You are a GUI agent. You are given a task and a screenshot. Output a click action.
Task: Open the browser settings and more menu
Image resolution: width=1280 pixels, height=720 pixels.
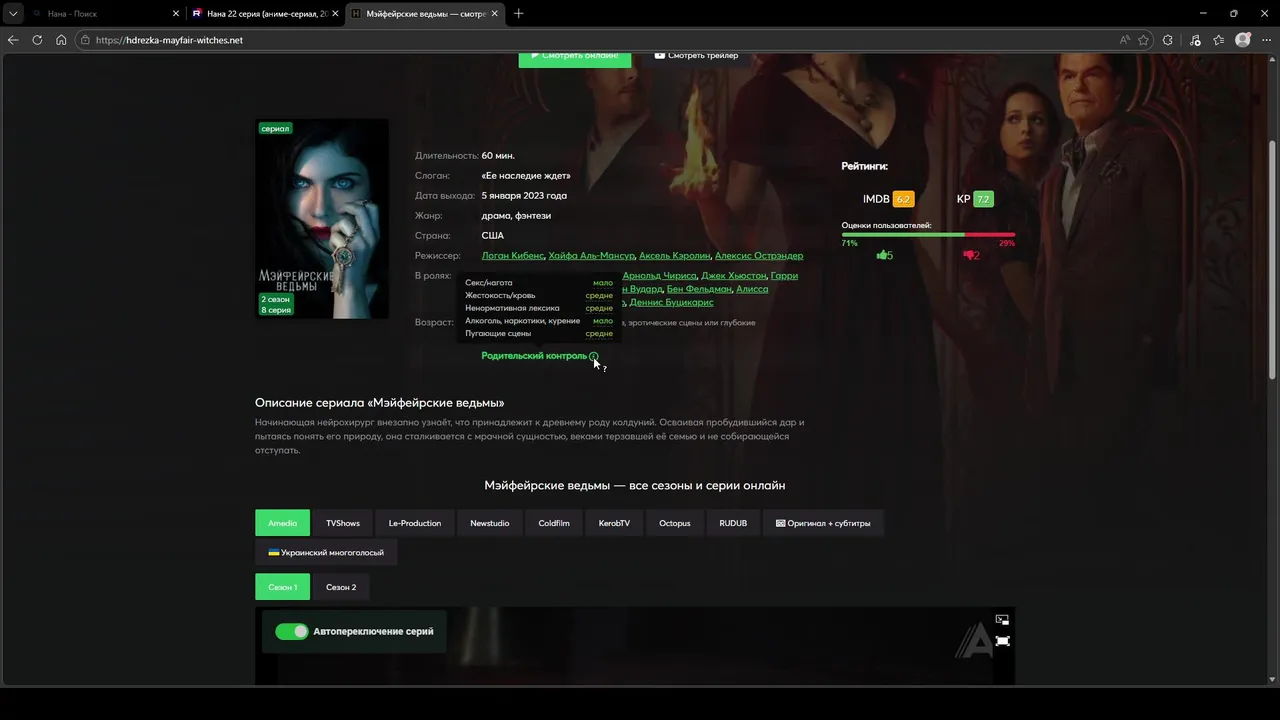coord(1266,40)
